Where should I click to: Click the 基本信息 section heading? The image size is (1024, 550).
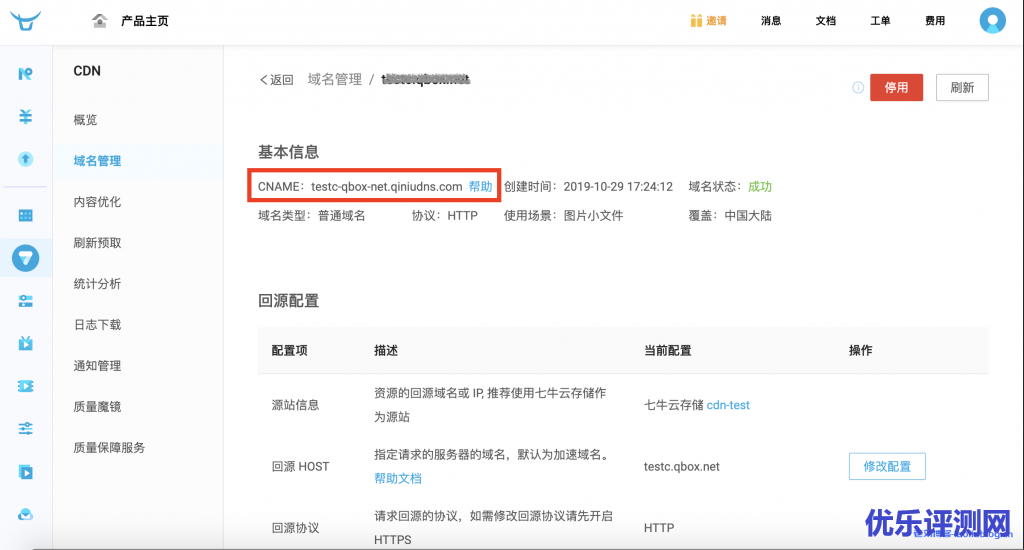[x=289, y=152]
